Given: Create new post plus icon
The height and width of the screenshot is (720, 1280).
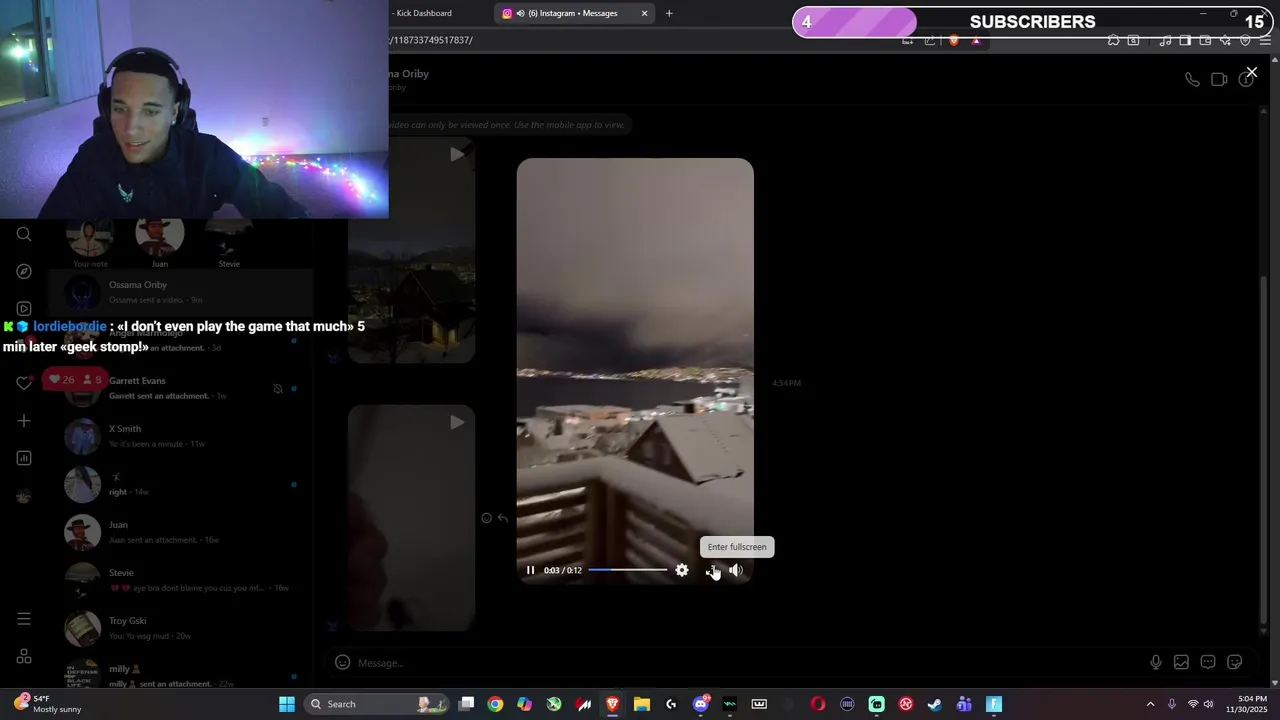Looking at the screenshot, I should pos(24,421).
